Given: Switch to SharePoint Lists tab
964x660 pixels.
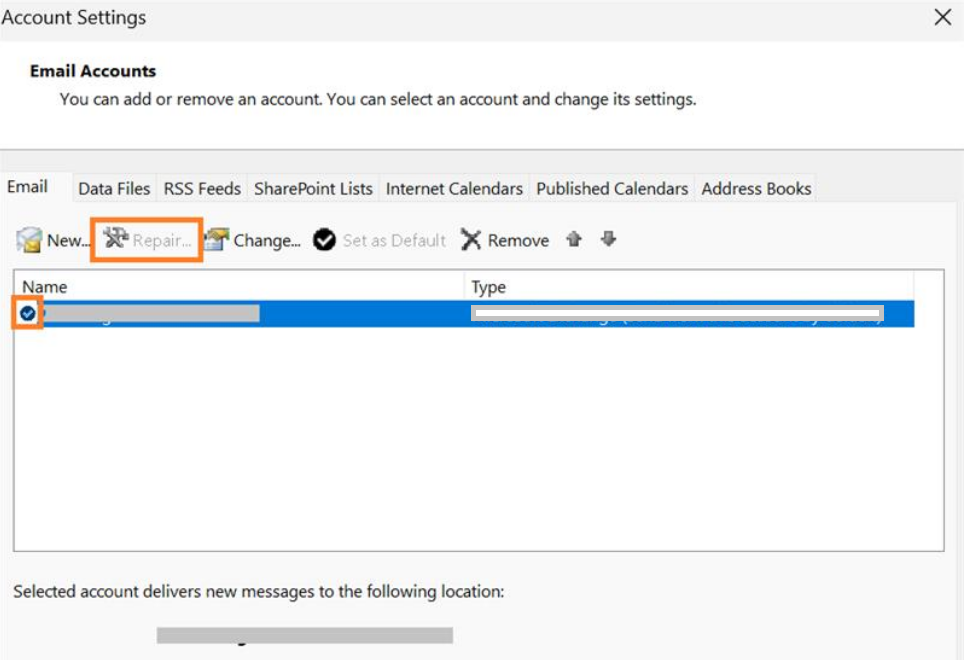Looking at the screenshot, I should tap(313, 189).
